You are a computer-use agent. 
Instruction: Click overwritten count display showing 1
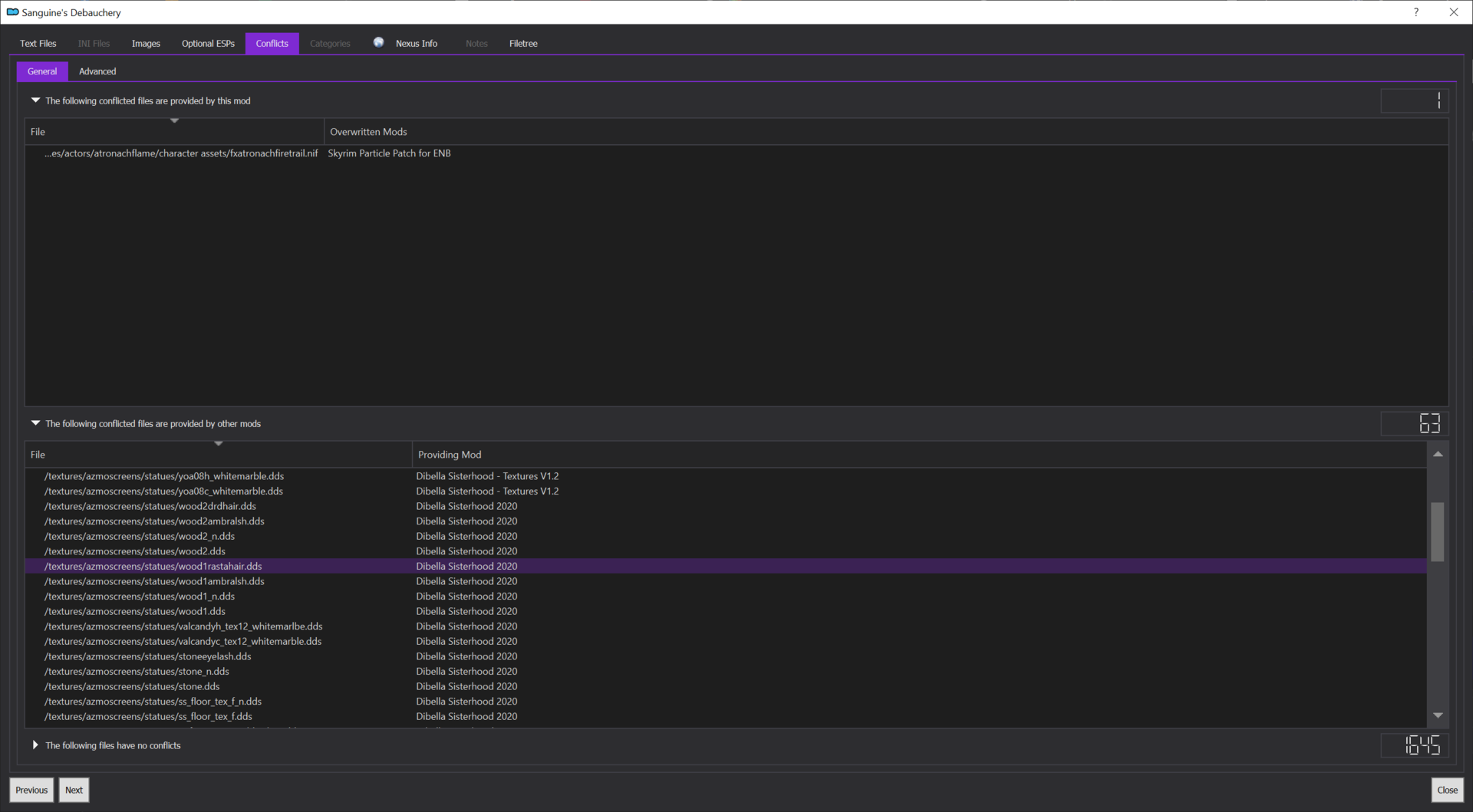click(x=1415, y=100)
